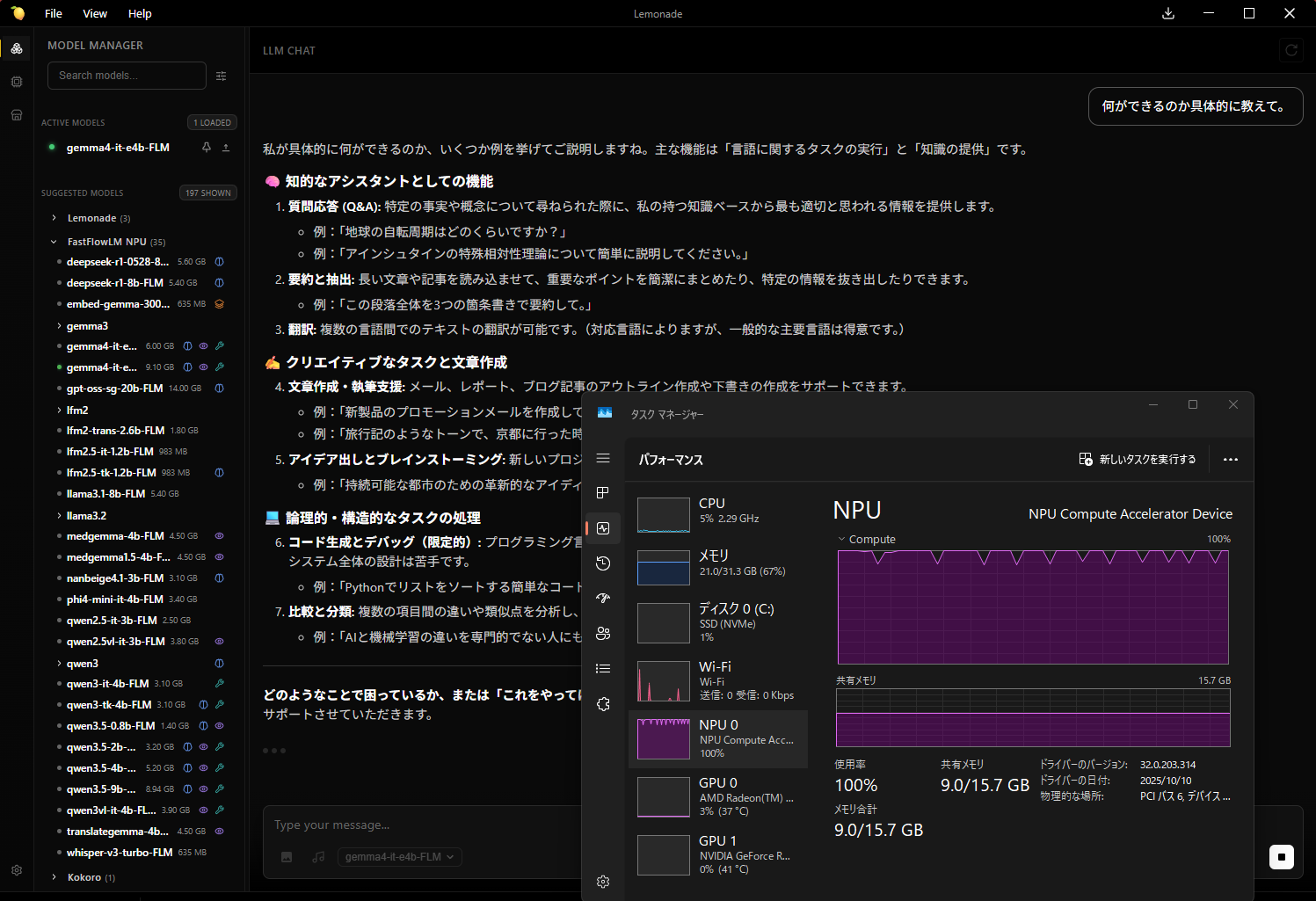
Task: Open Task Manager Users icon
Action: click(x=603, y=634)
